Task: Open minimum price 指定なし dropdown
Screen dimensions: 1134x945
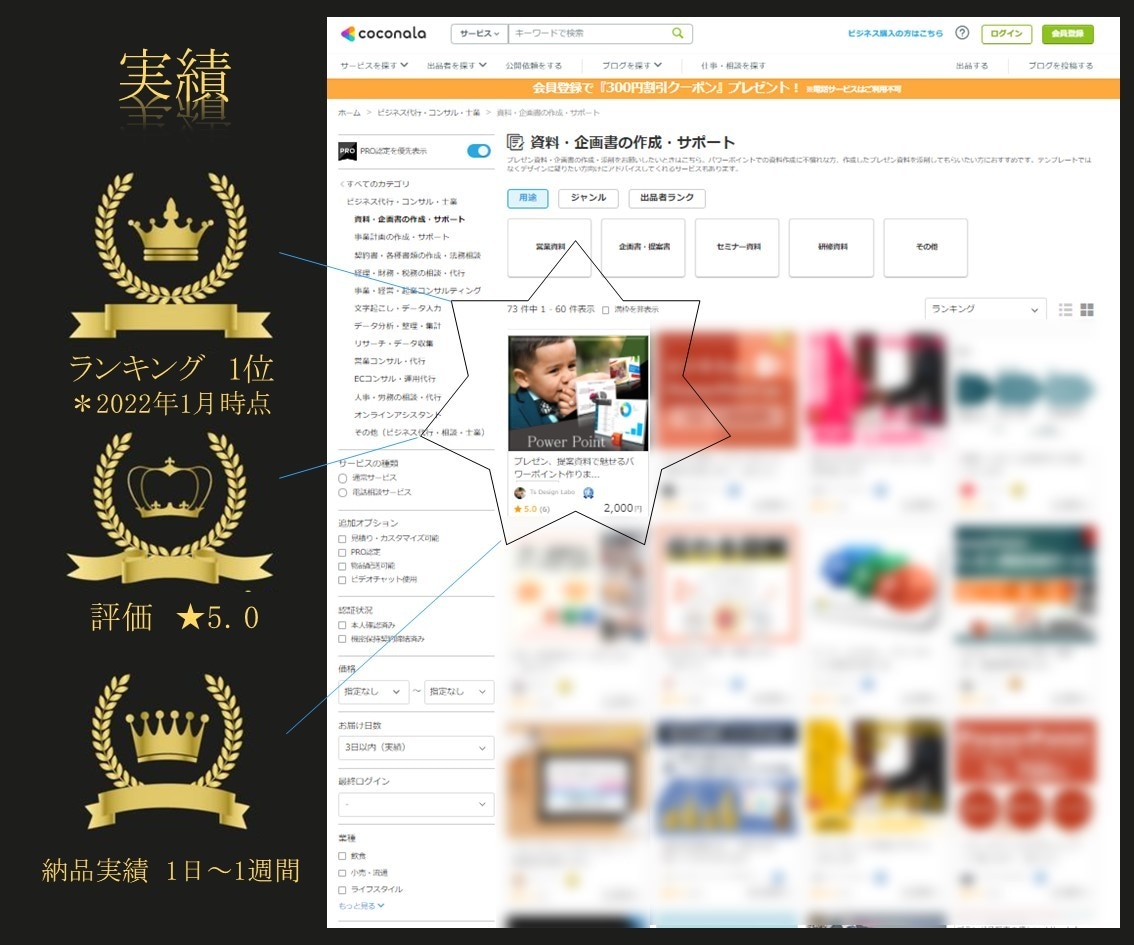Action: 373,692
